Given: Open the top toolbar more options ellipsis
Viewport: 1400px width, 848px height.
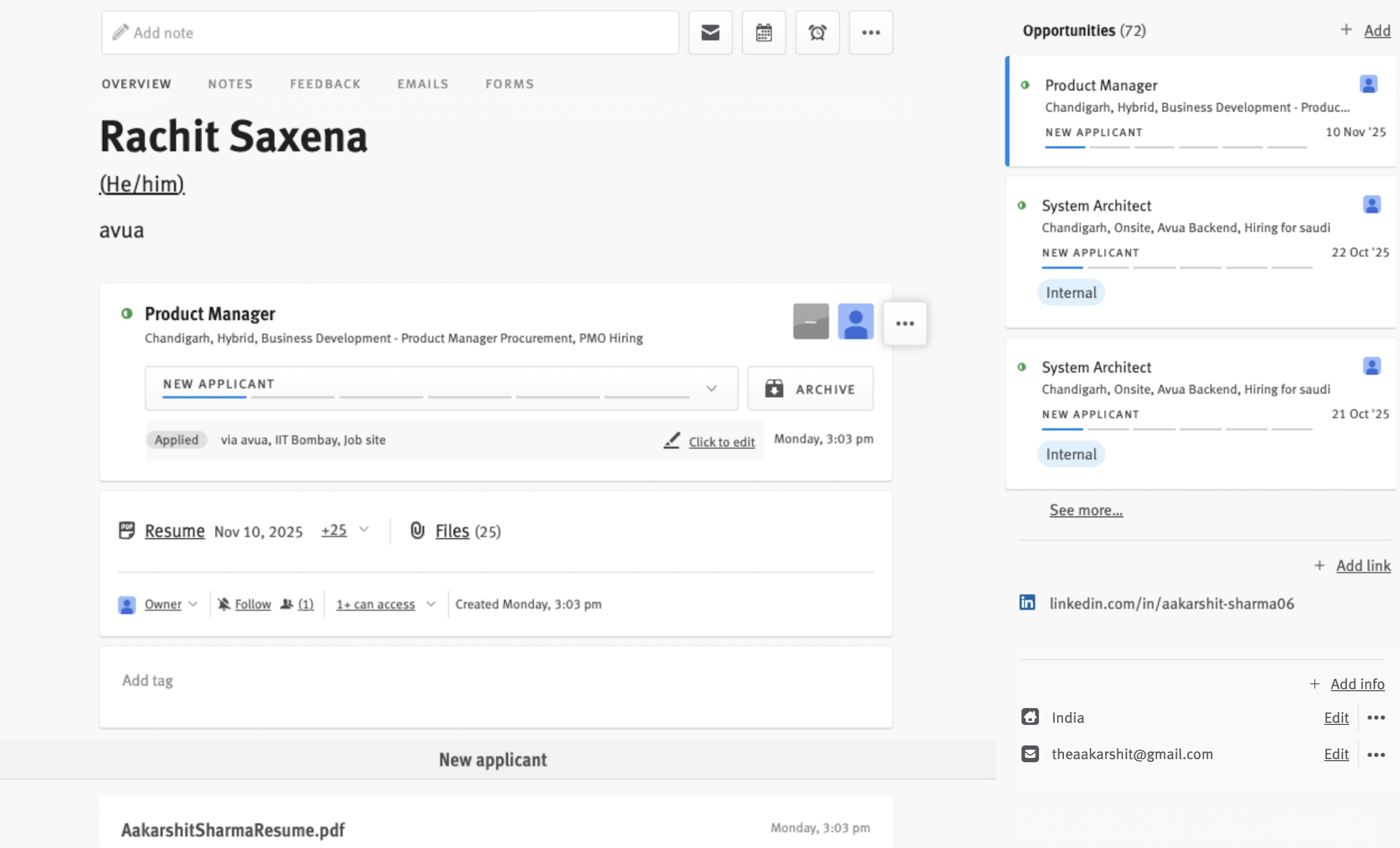Looking at the screenshot, I should point(870,33).
